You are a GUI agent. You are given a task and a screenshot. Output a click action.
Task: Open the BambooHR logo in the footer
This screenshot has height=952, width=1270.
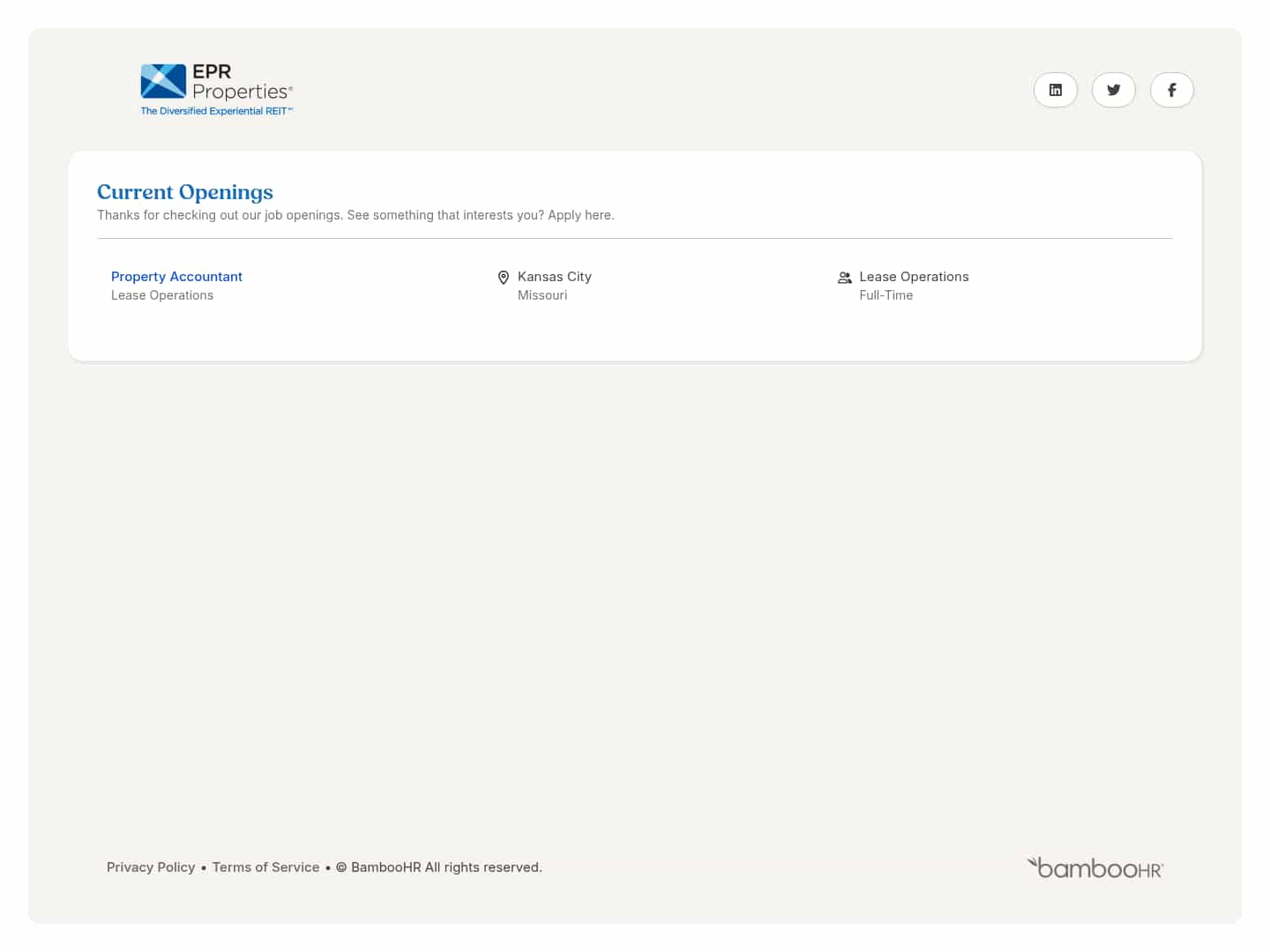1094,867
